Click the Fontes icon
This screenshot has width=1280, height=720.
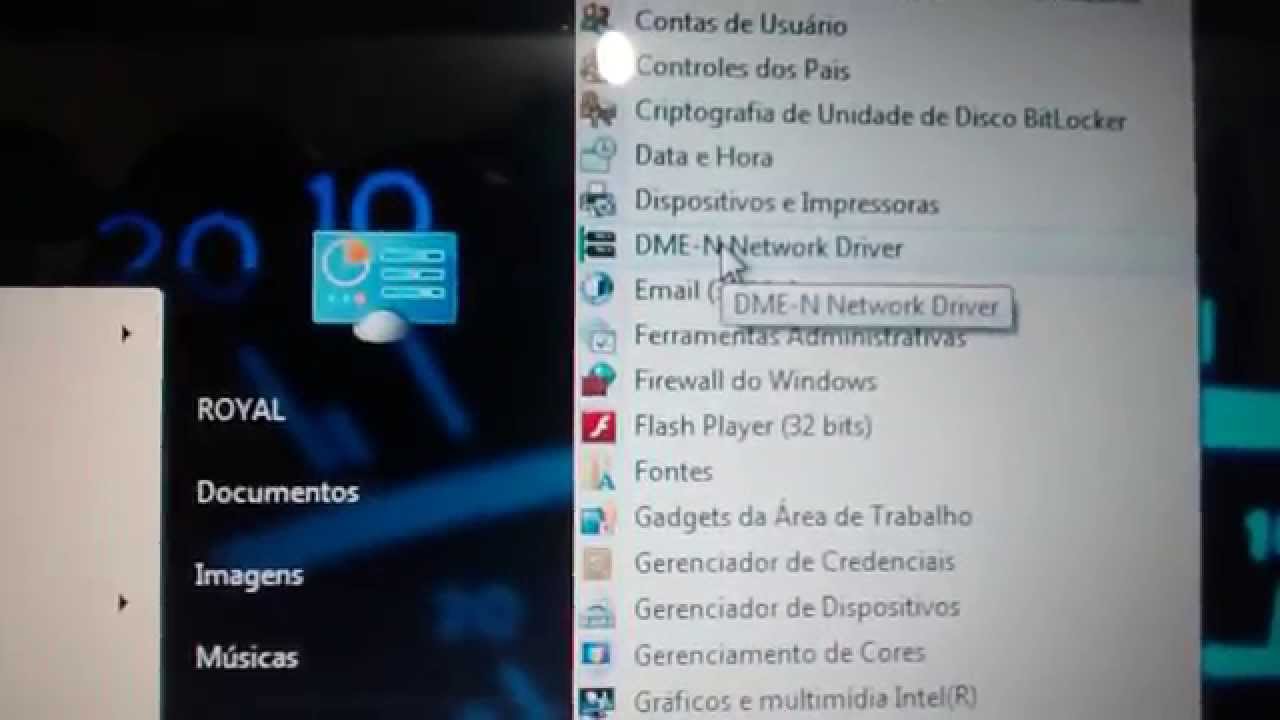click(x=598, y=471)
